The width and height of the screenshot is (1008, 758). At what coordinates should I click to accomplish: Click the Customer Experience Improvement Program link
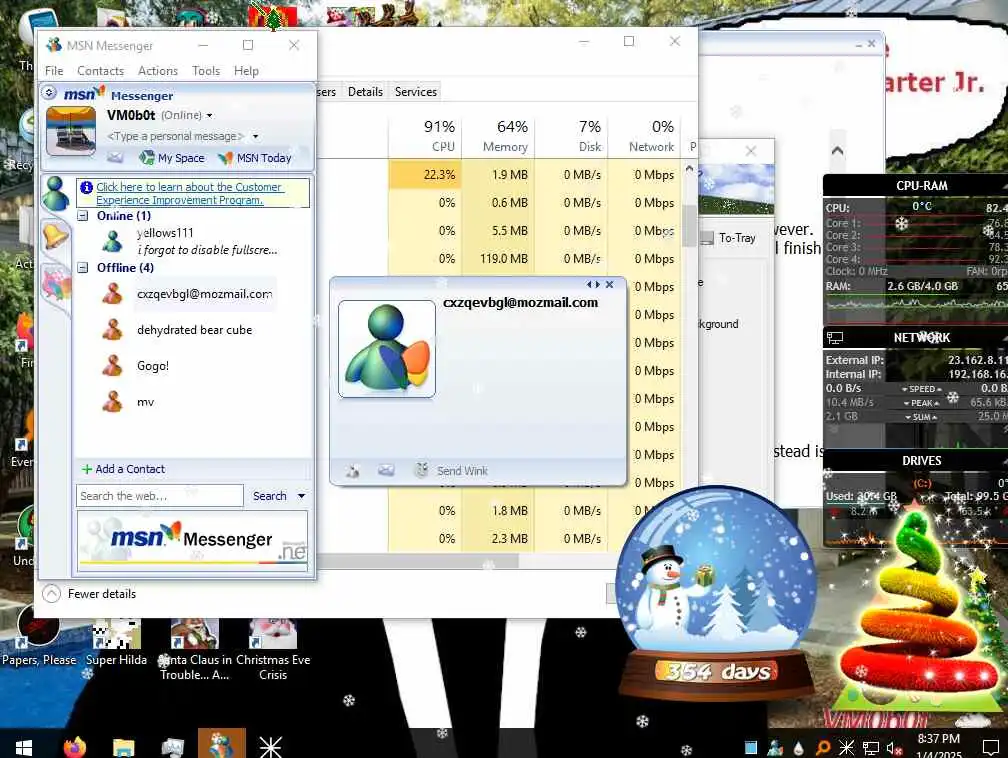pos(189,194)
